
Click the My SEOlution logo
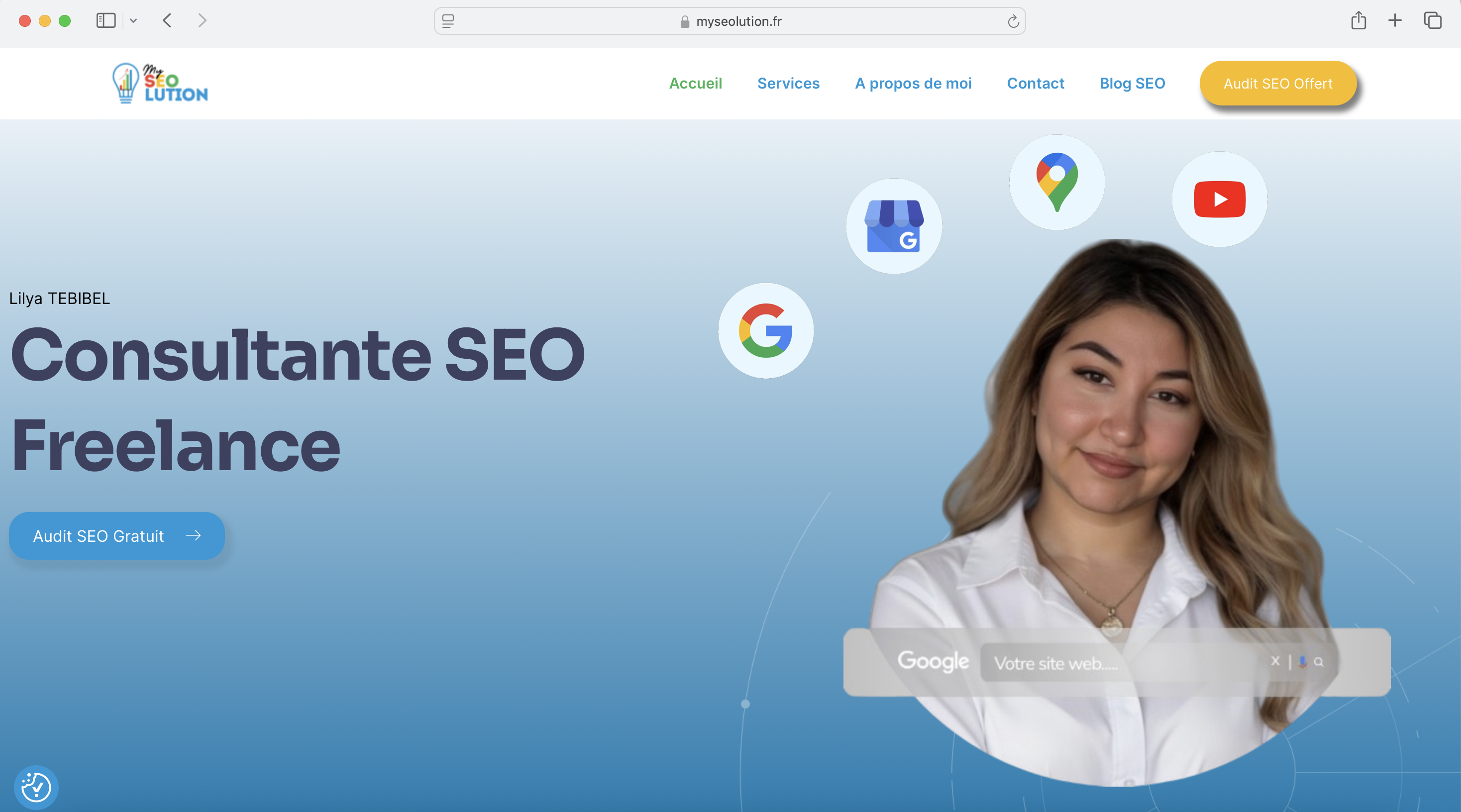tap(161, 84)
